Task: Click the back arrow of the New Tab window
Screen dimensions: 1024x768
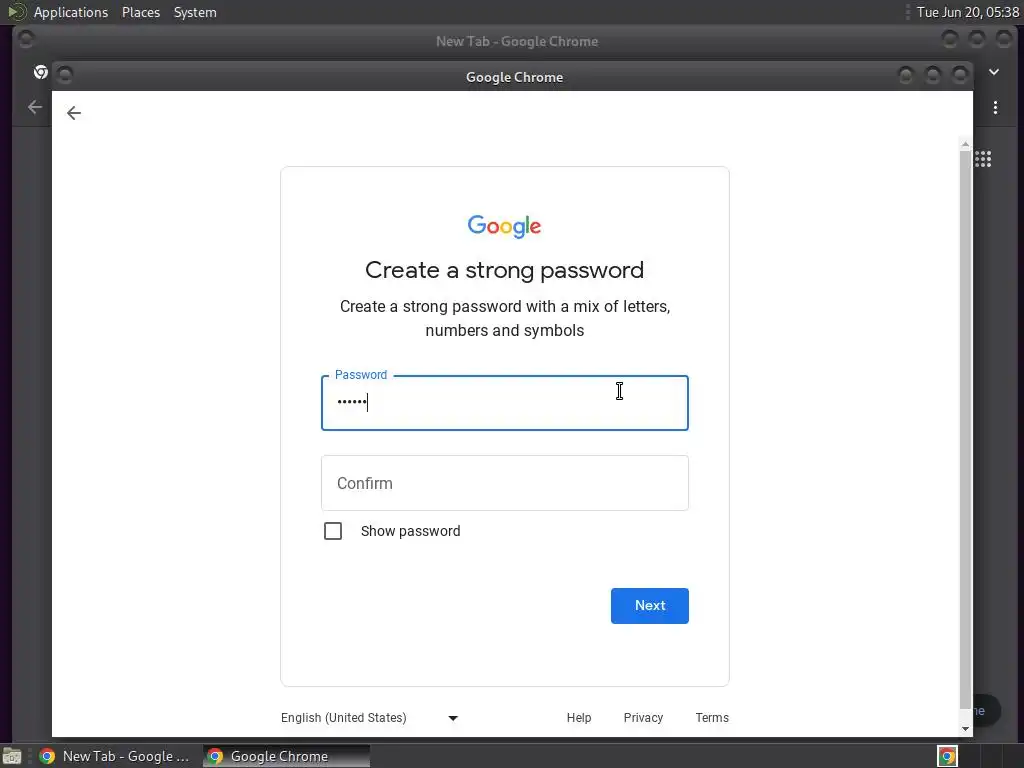Action: click(35, 107)
